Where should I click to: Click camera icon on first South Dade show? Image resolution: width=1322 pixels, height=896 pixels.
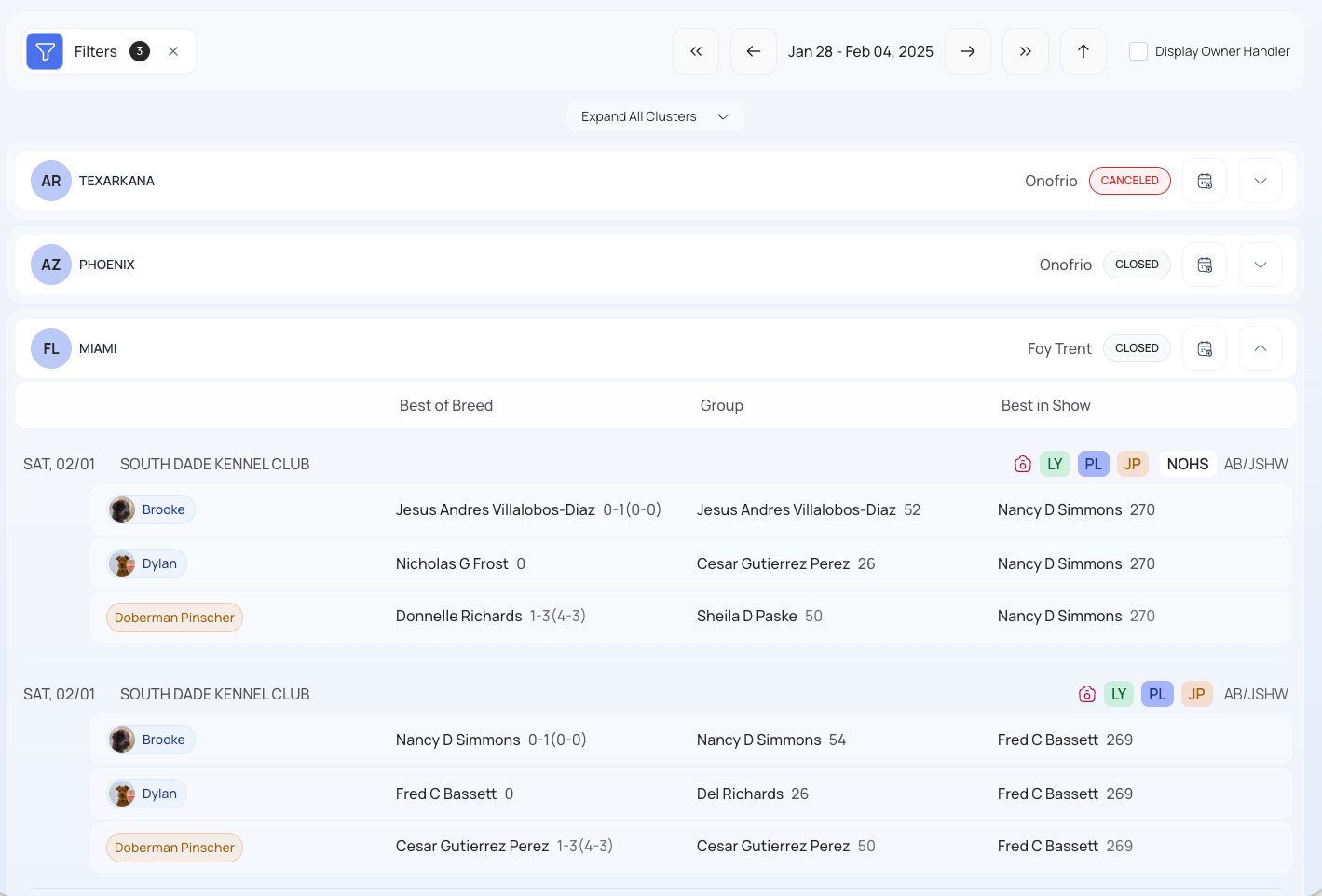1023,464
